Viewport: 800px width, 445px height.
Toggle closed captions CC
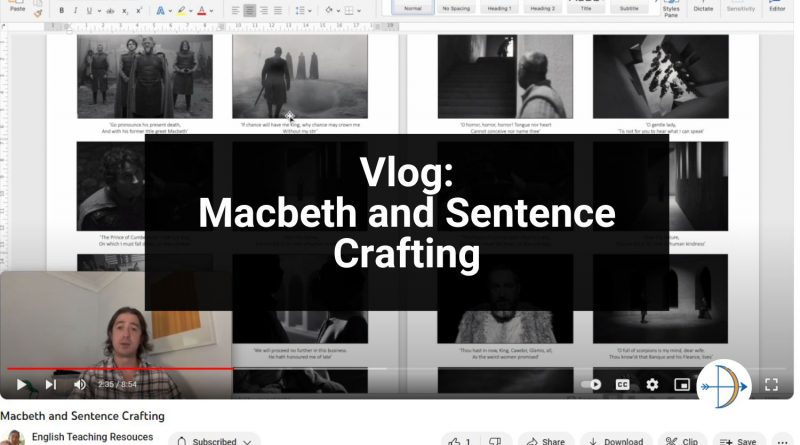pos(622,384)
